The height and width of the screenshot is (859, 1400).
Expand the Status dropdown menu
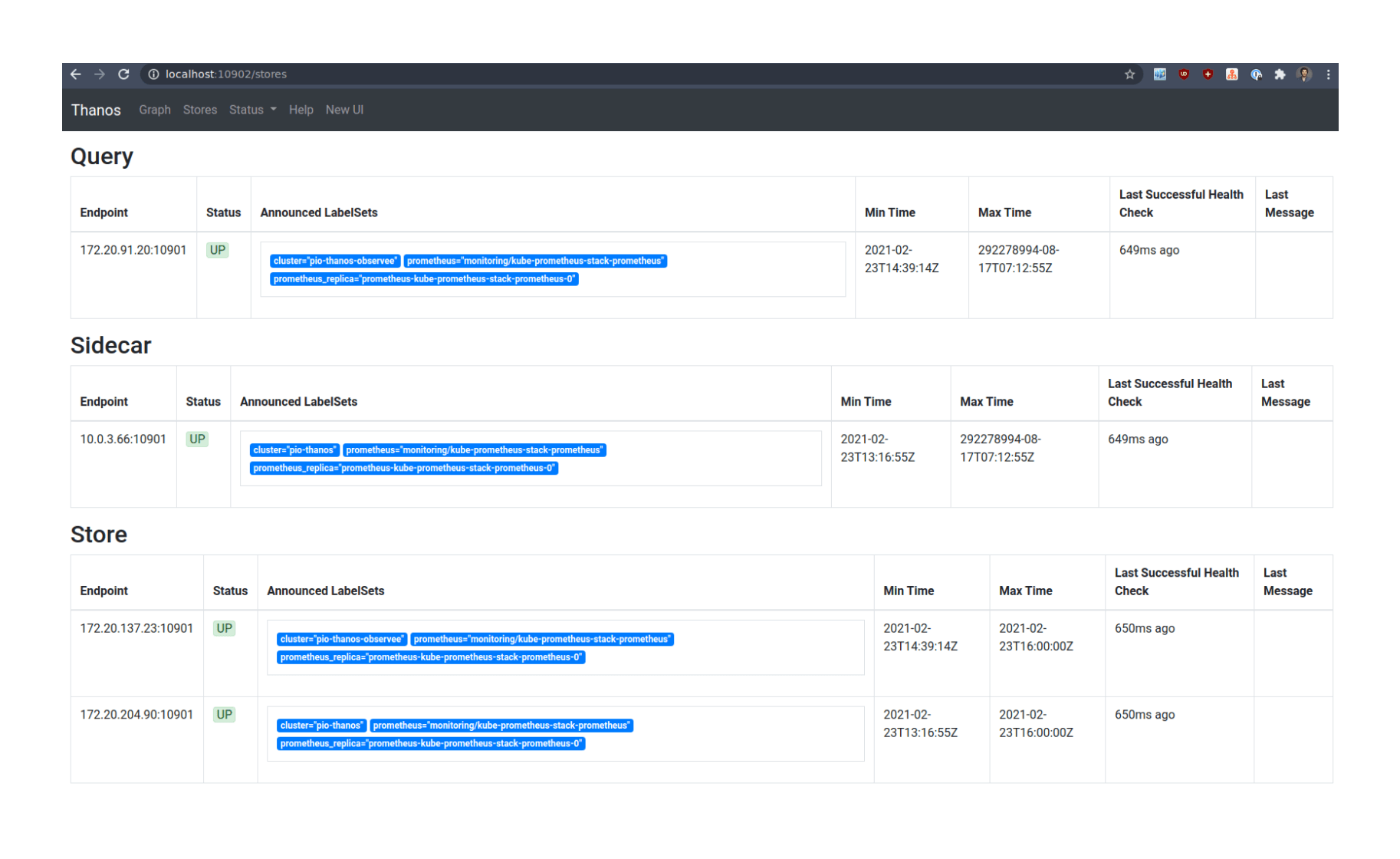[253, 110]
